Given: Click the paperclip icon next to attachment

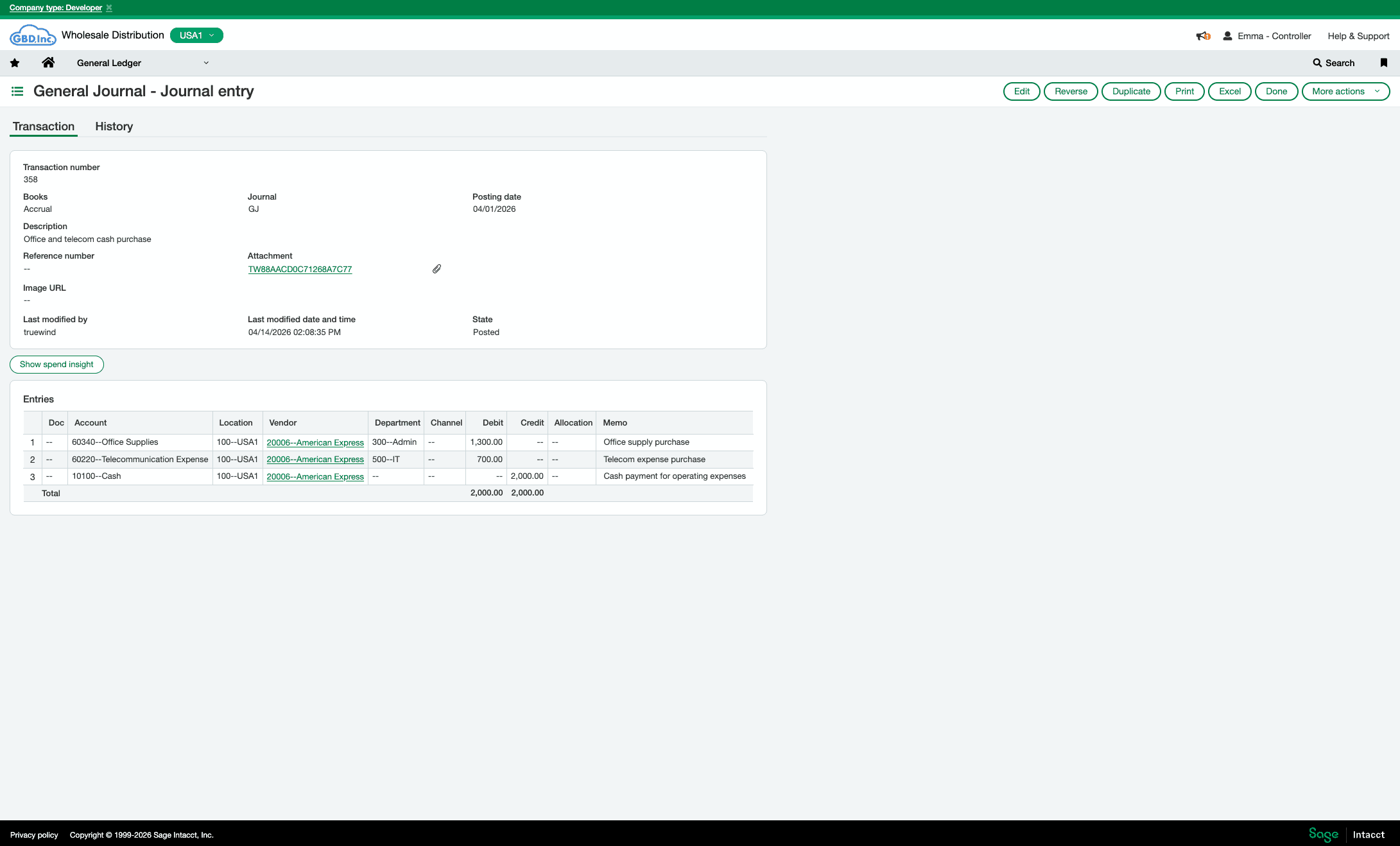Looking at the screenshot, I should point(436,268).
